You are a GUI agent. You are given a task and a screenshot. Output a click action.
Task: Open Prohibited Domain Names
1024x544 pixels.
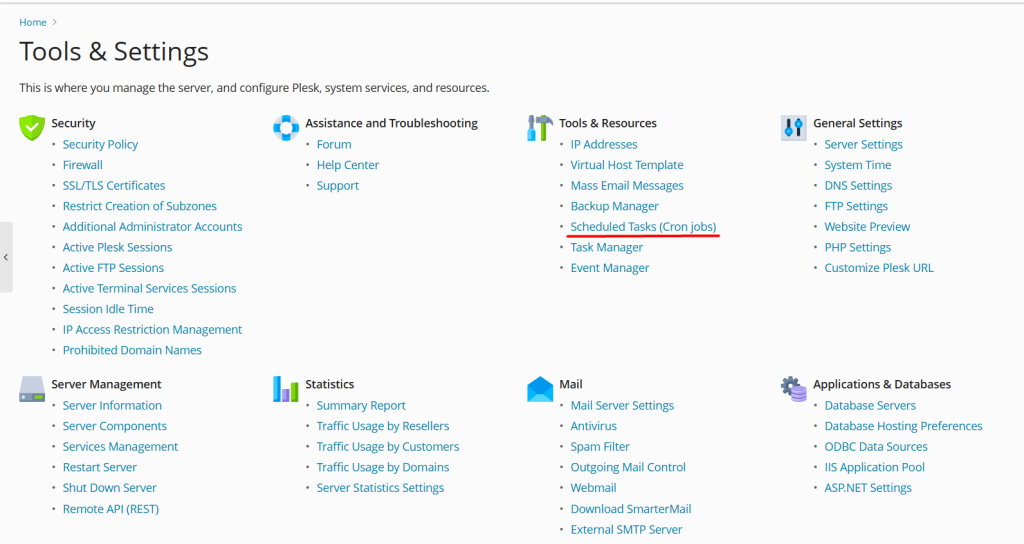click(132, 350)
